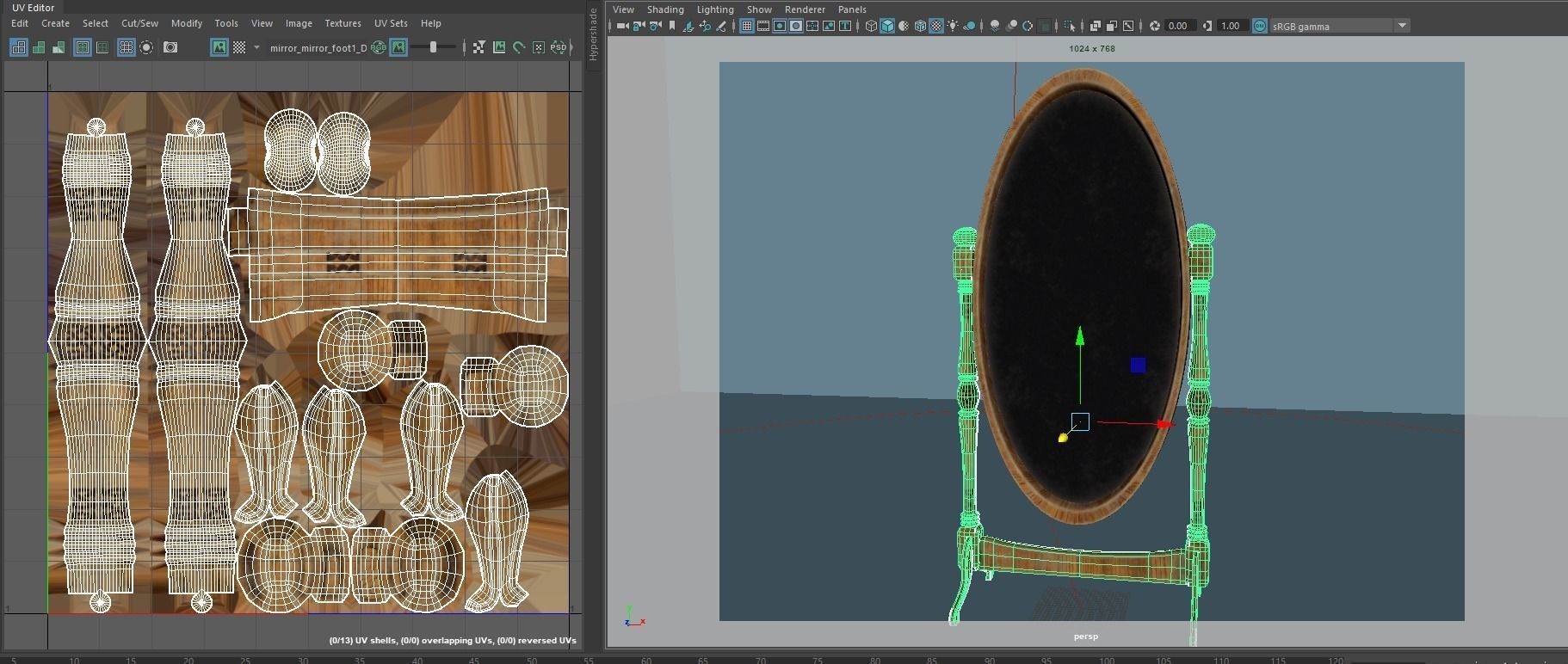Toggle the UV Editor grid display
Viewport: 1568px width, 664px height.
127,47
